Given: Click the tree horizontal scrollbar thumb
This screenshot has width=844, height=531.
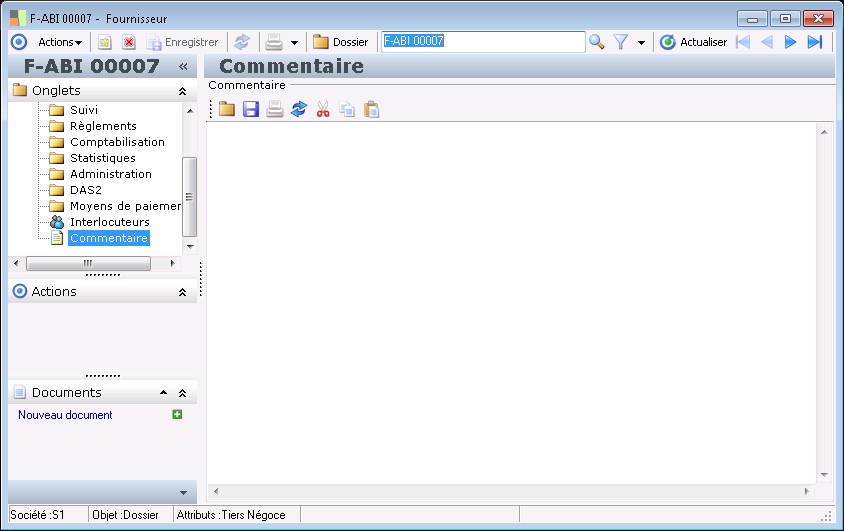Looking at the screenshot, I should (x=88, y=263).
